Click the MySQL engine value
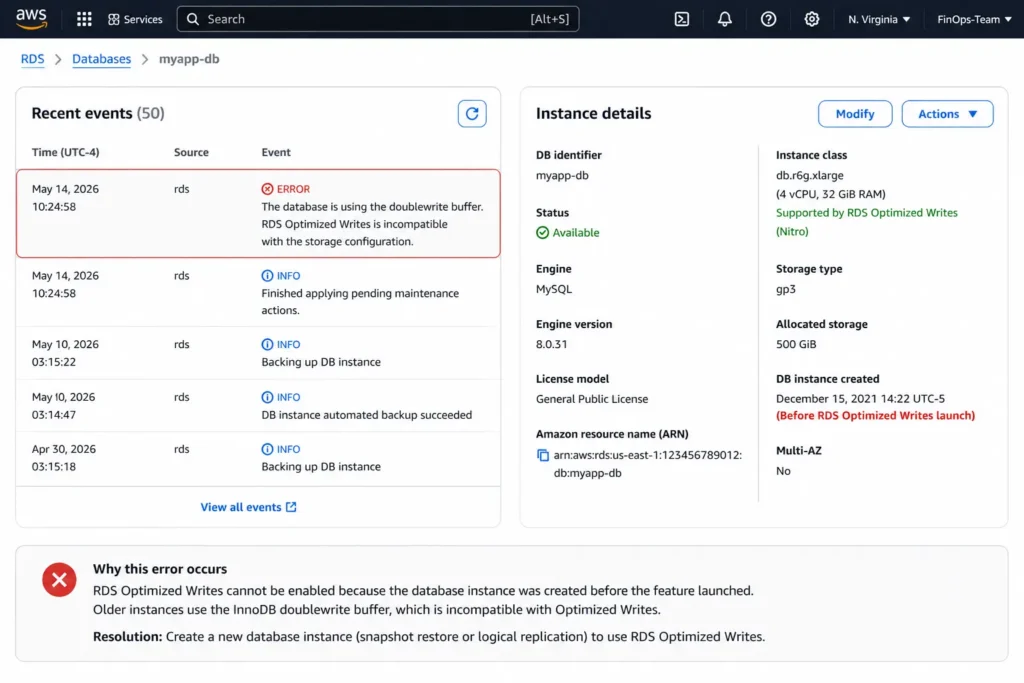This screenshot has height=683, width=1024. pos(554,289)
